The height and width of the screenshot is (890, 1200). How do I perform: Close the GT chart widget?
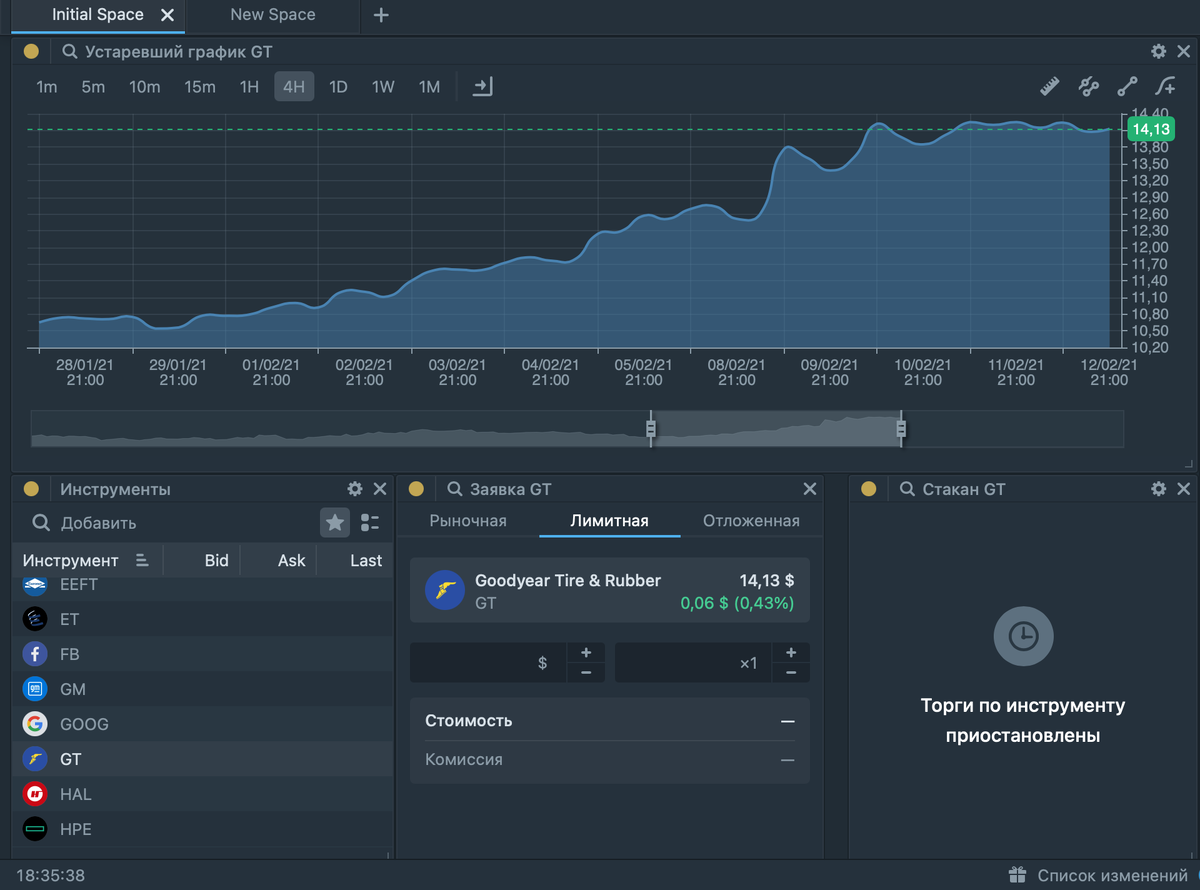coord(1184,52)
